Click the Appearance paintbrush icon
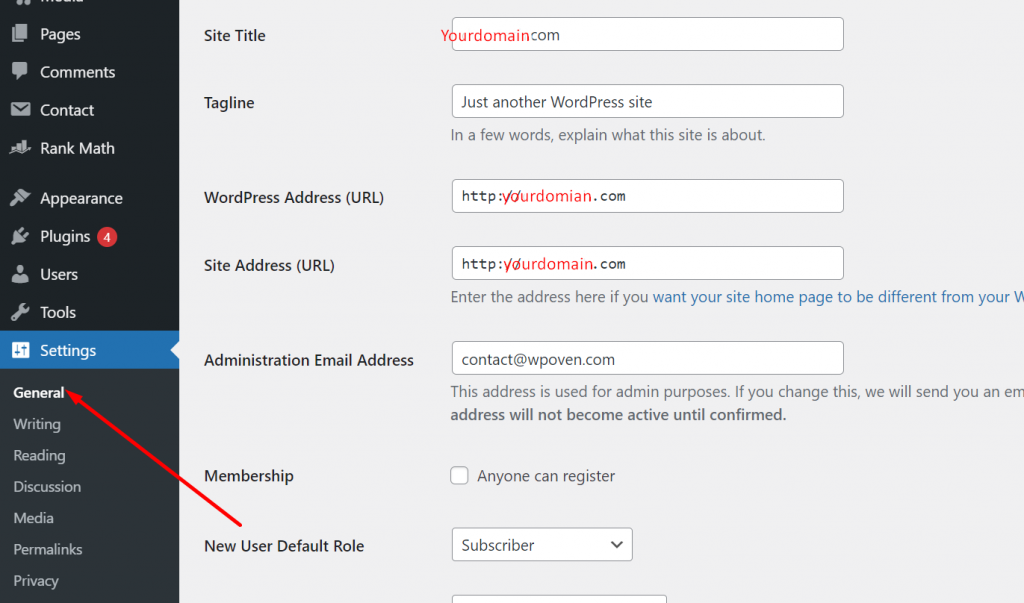The width and height of the screenshot is (1024, 603). (x=19, y=198)
